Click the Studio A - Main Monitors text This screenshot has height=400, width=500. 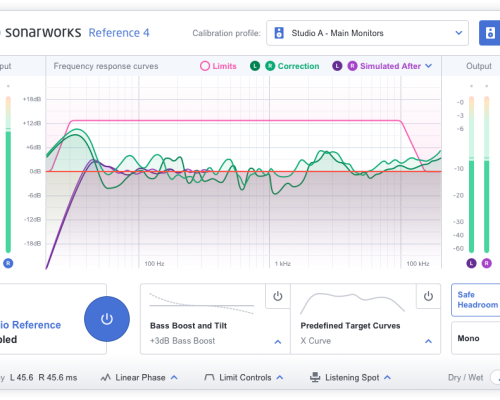point(337,33)
